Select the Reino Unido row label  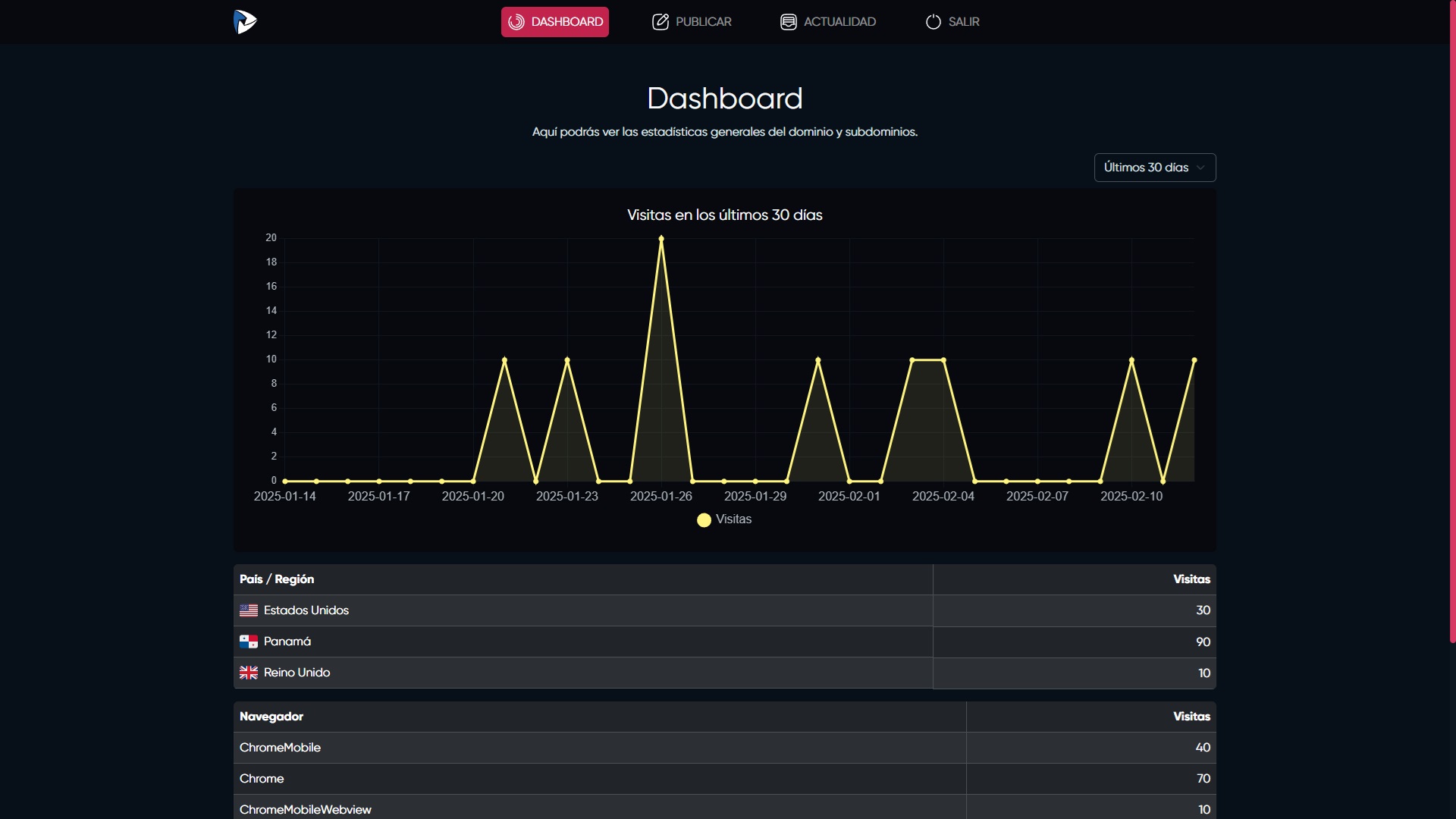tap(297, 673)
